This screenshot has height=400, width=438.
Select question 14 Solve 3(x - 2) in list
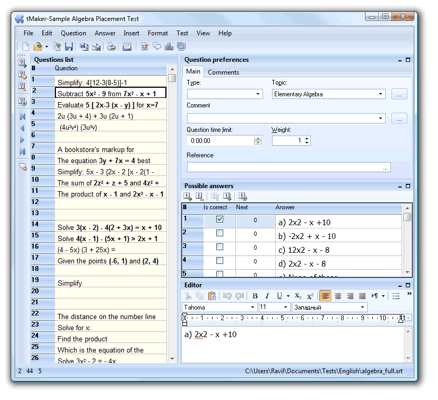[x=109, y=227]
